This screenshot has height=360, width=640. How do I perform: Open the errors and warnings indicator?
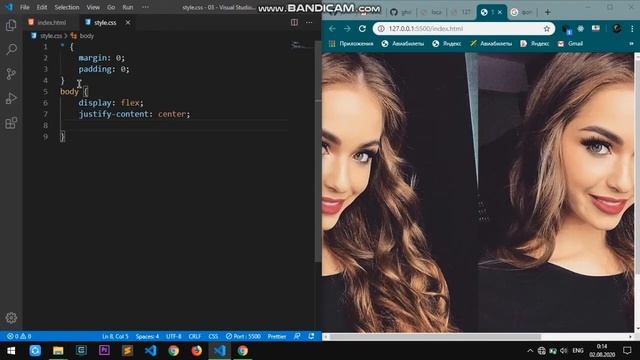pos(19,336)
